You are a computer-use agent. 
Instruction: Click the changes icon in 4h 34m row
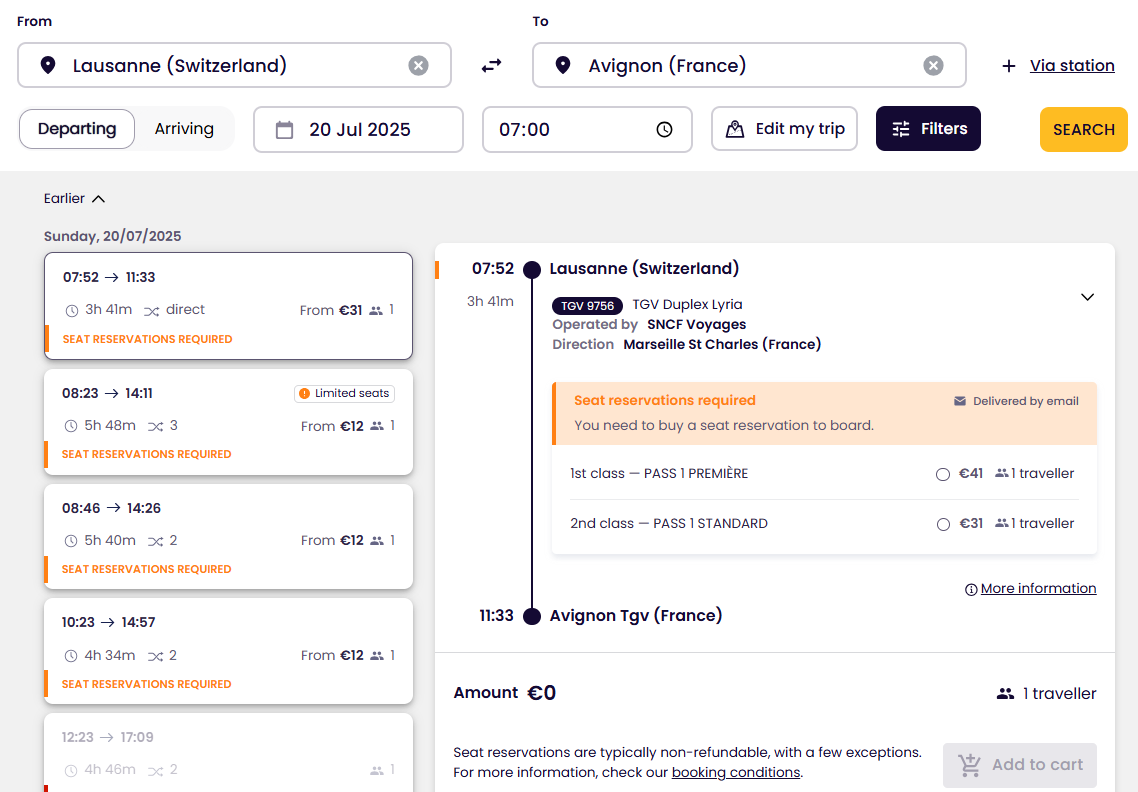click(155, 656)
